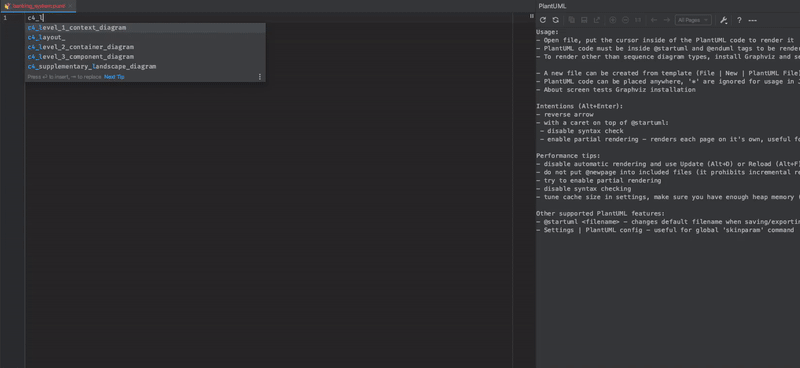This screenshot has width=800, height=368.
Task: Click the zoom out icon
Action: pos(625,20)
